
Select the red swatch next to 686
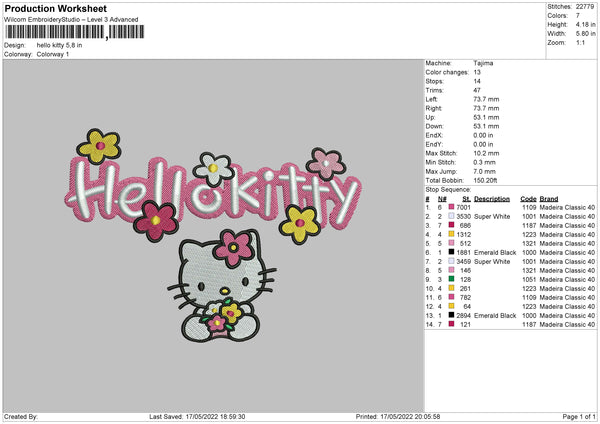tap(451, 225)
